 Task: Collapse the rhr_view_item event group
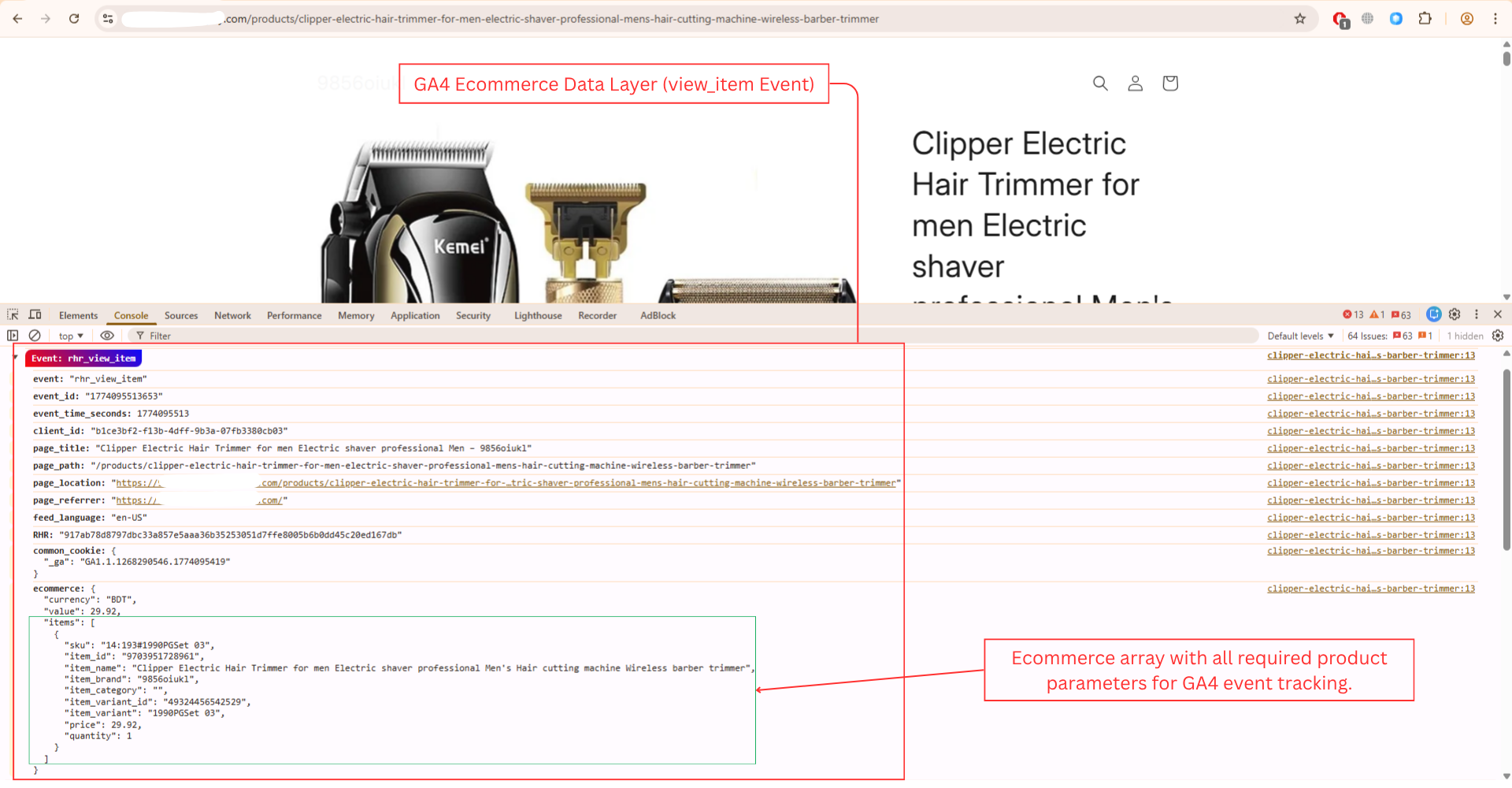pyautogui.click(x=16, y=358)
